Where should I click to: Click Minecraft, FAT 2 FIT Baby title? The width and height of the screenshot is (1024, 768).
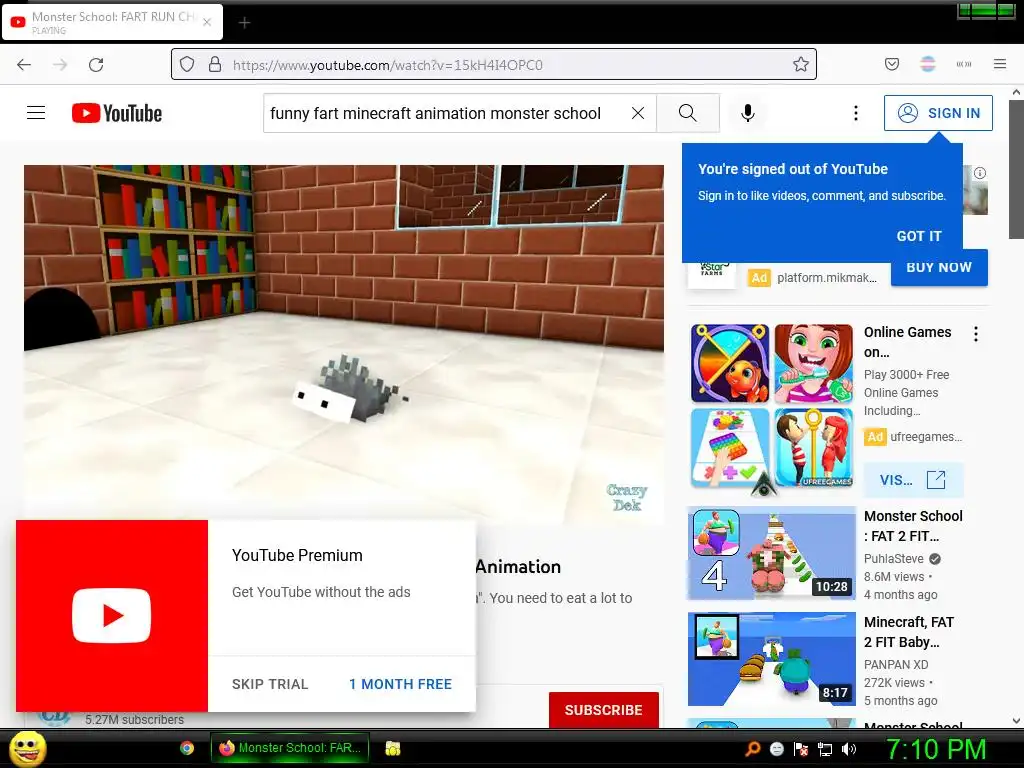pyautogui.click(x=908, y=632)
